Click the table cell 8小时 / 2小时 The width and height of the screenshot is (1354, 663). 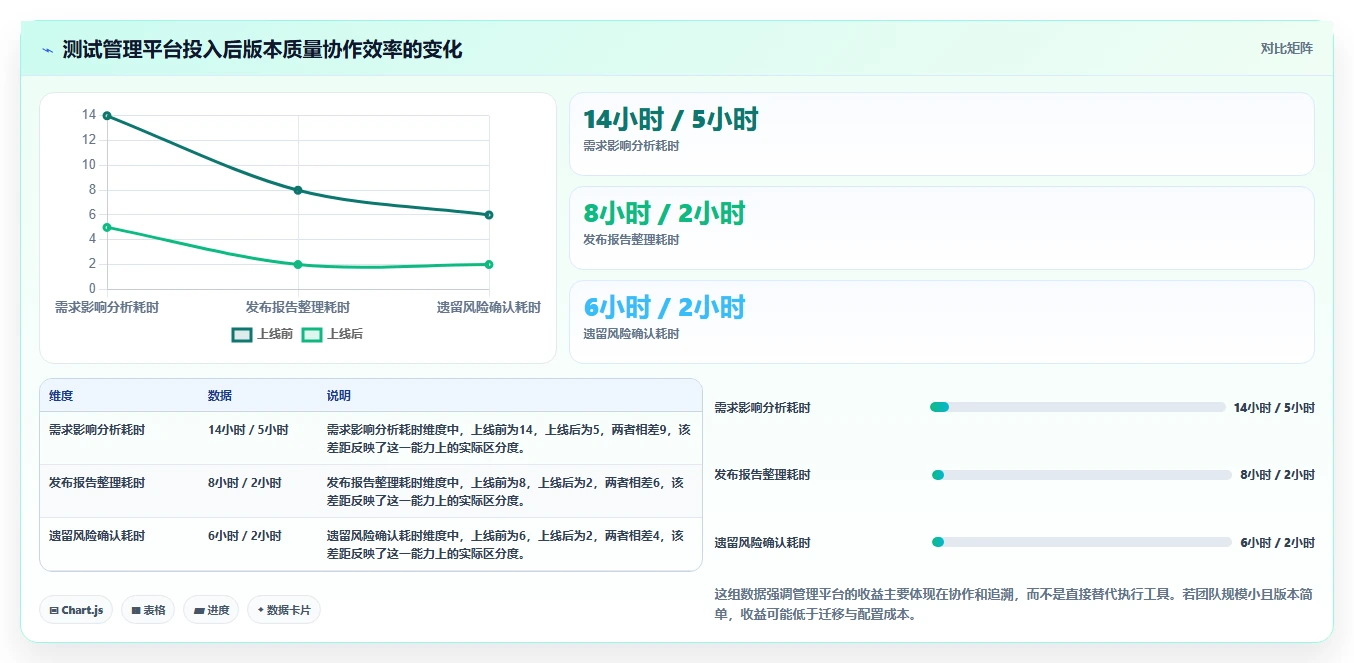[x=245, y=483]
